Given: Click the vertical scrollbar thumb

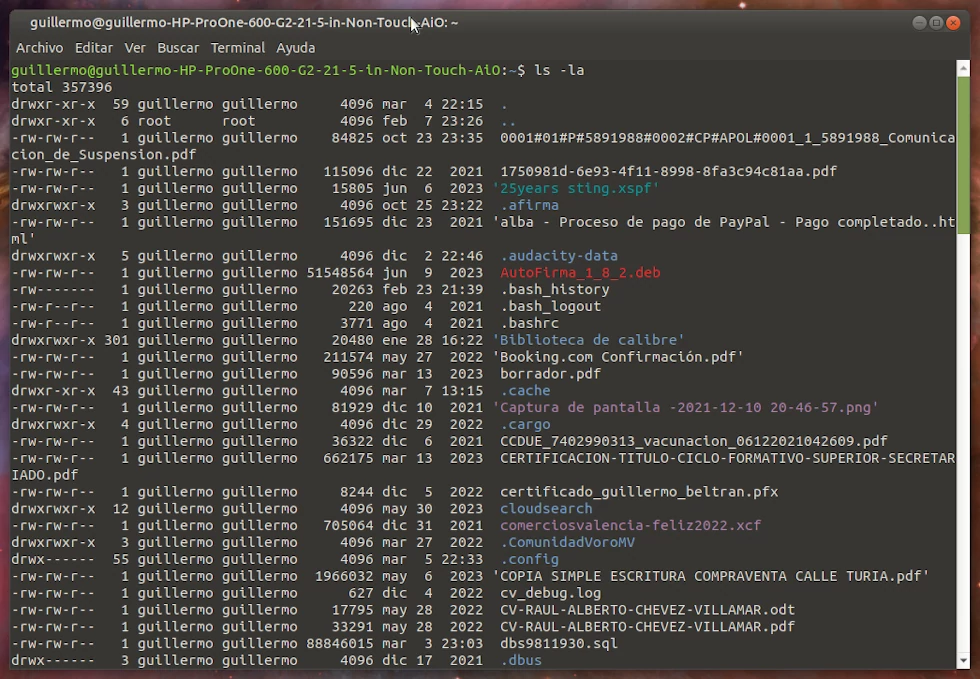Looking at the screenshot, I should click(x=963, y=155).
